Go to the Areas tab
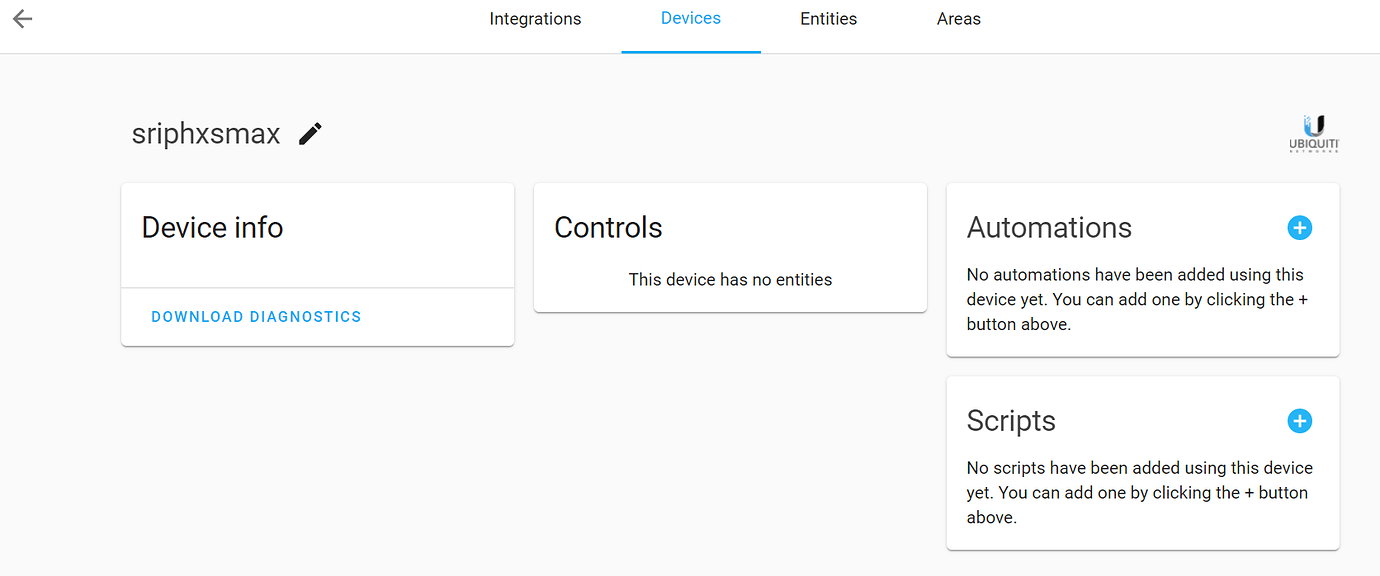Image resolution: width=1380 pixels, height=576 pixels. [x=959, y=19]
